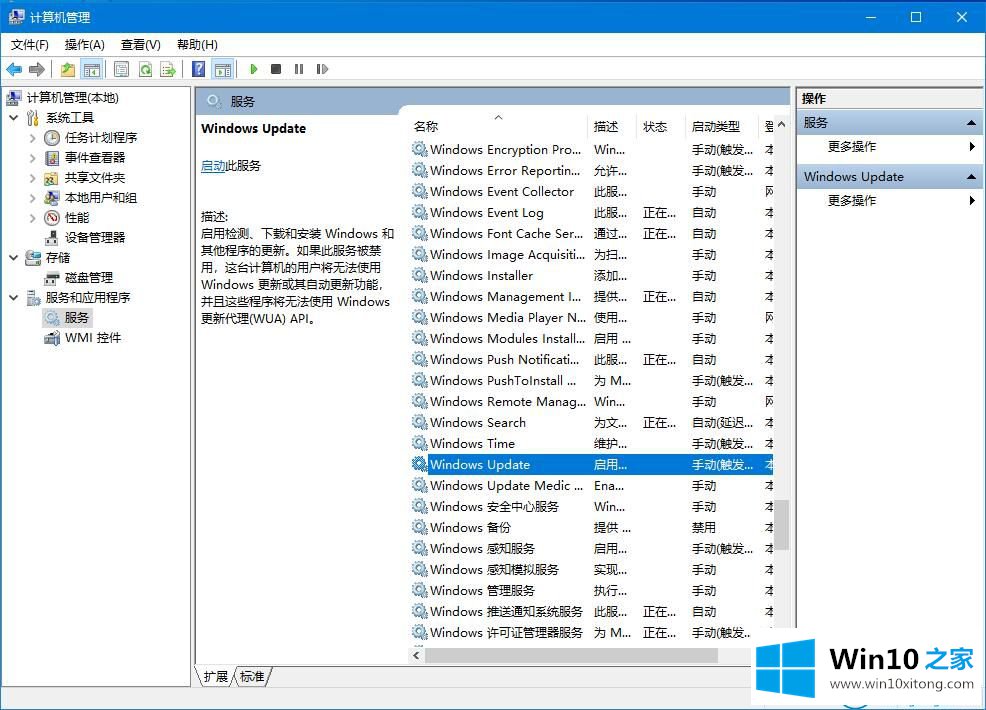This screenshot has height=710, width=986.
Task: Click the Export List toolbar icon
Action: click(168, 69)
